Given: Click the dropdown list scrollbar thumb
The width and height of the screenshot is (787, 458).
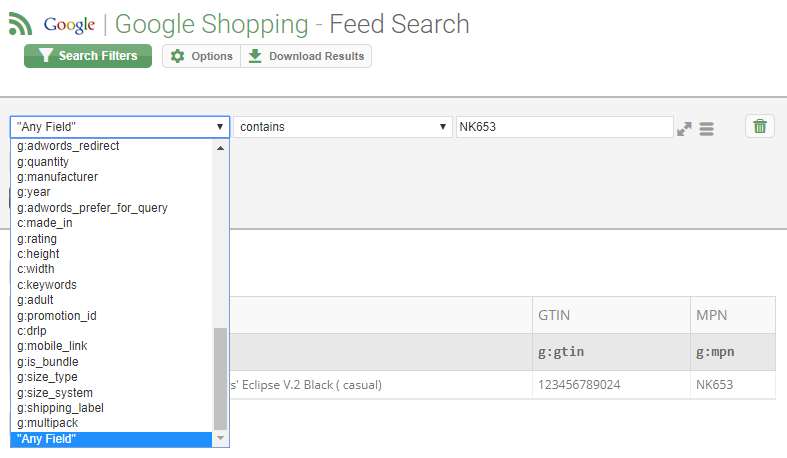Looking at the screenshot, I should pos(220,379).
